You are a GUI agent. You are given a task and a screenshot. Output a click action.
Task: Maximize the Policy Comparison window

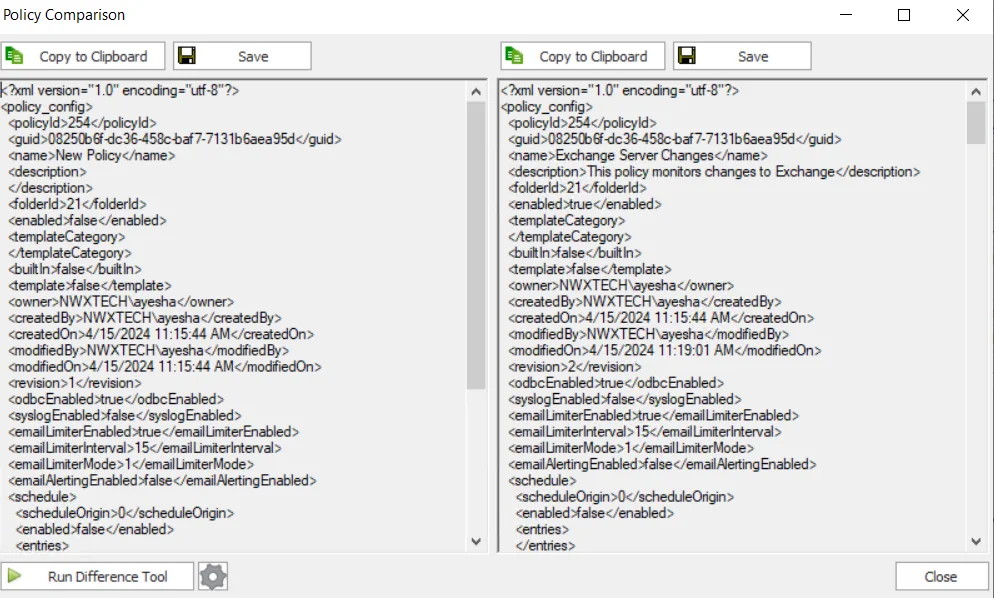click(x=905, y=15)
